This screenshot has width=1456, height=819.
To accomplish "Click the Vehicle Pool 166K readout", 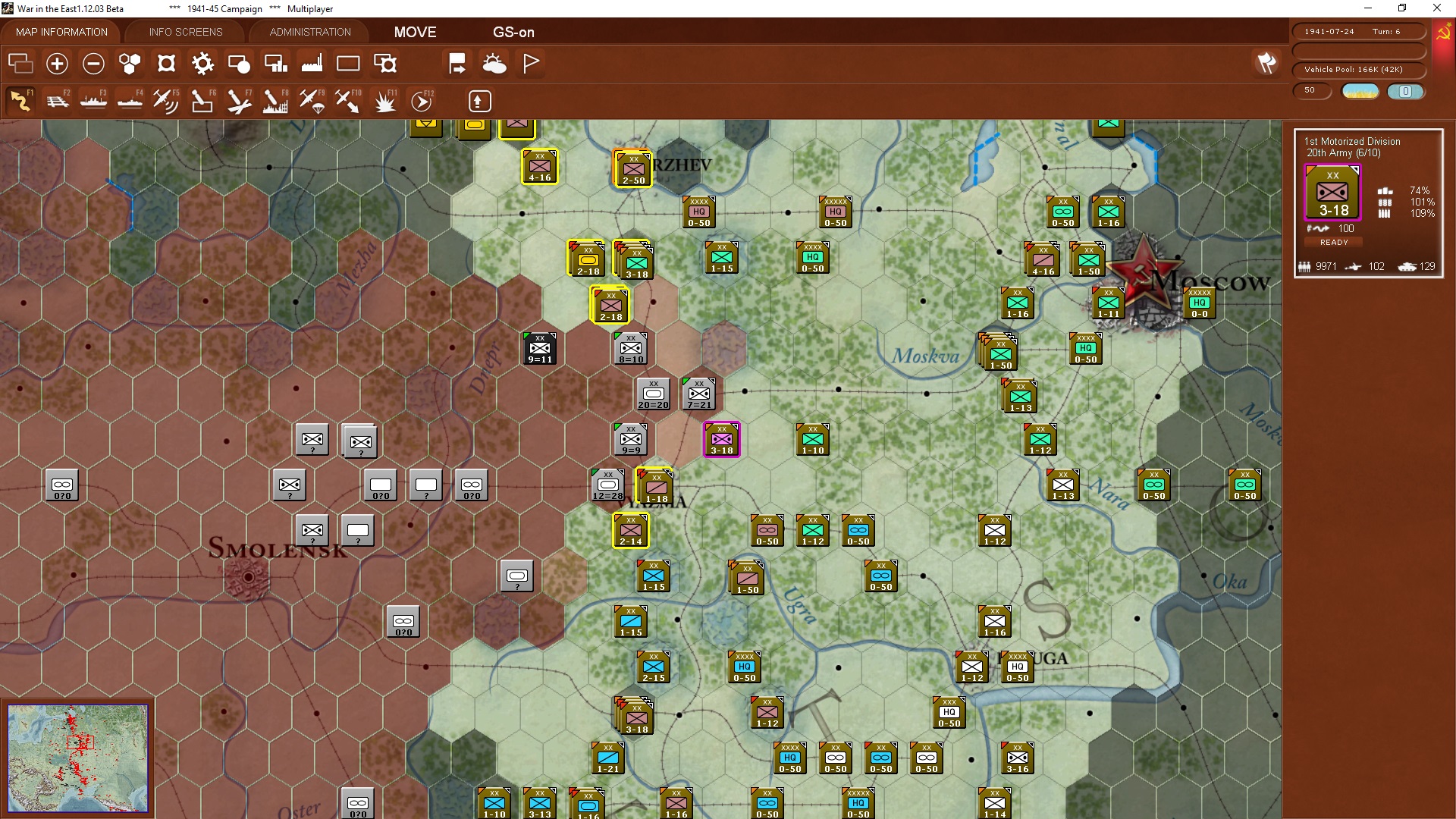I will [x=1358, y=69].
